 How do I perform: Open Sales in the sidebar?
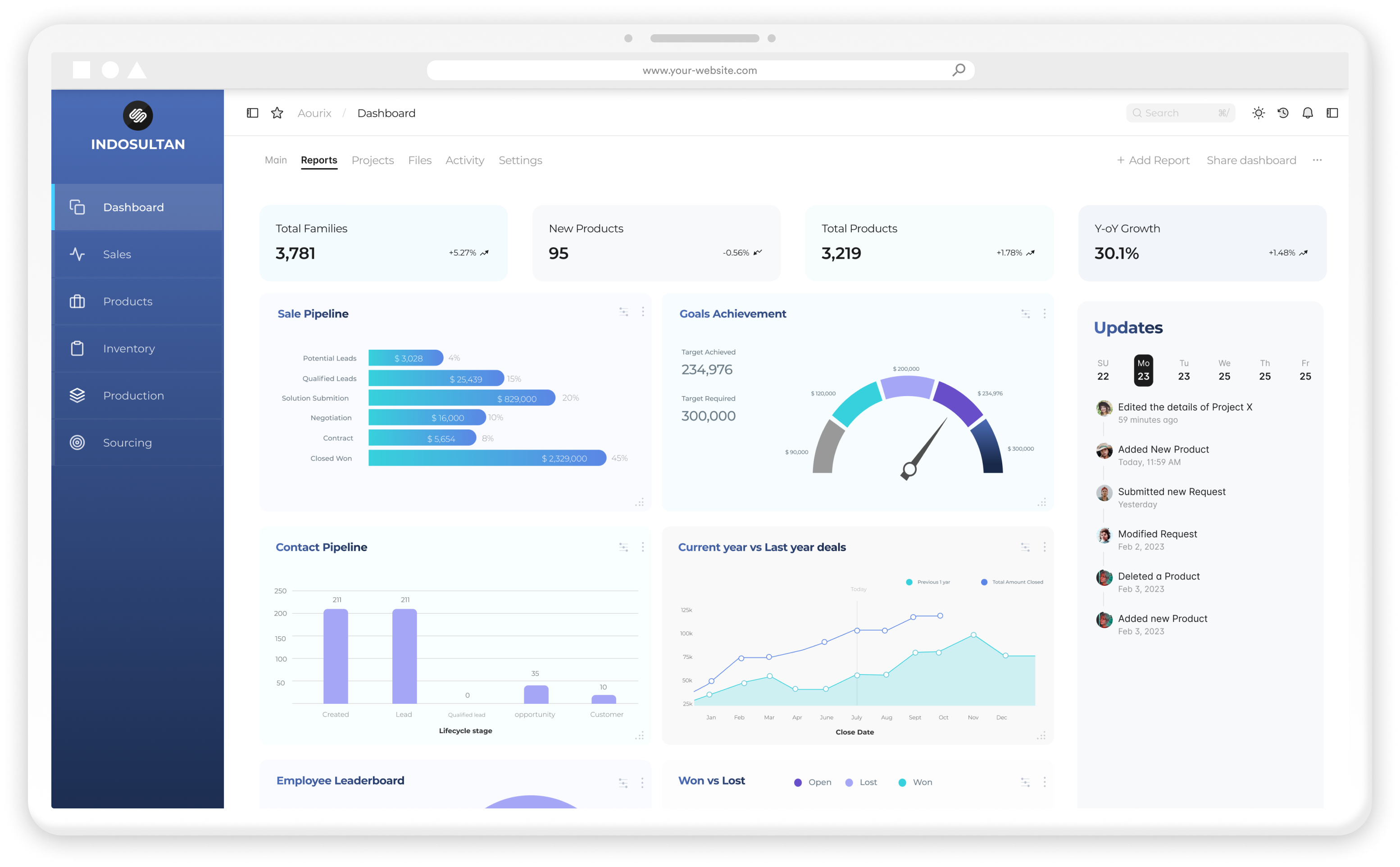(x=117, y=255)
